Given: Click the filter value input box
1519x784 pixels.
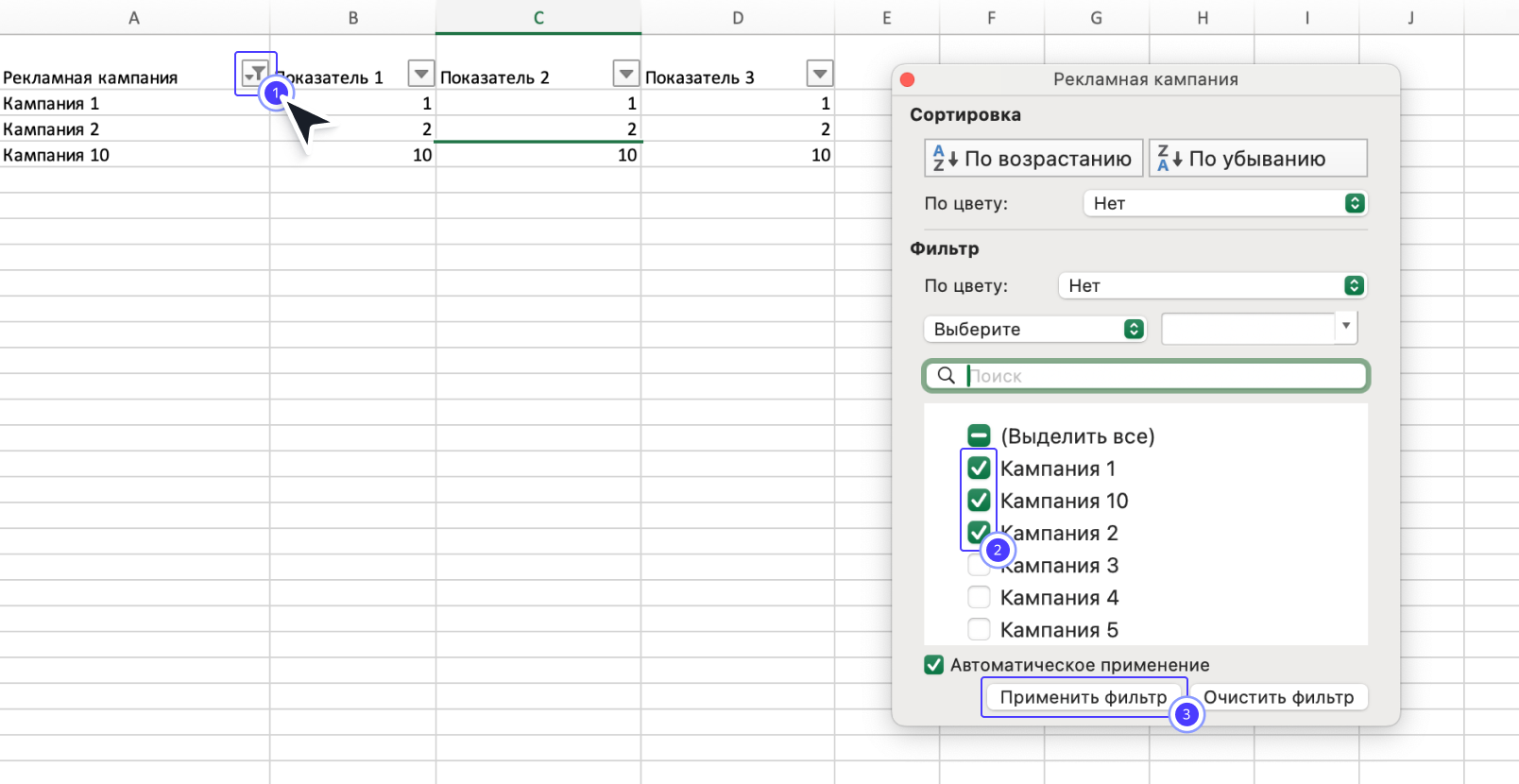Looking at the screenshot, I should click(1248, 328).
